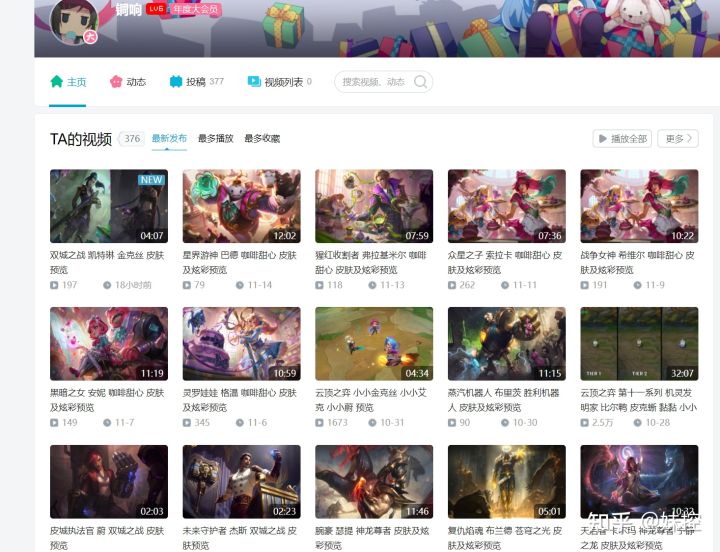Click the play count icon beside 345
This screenshot has width=720, height=552.
(187, 423)
